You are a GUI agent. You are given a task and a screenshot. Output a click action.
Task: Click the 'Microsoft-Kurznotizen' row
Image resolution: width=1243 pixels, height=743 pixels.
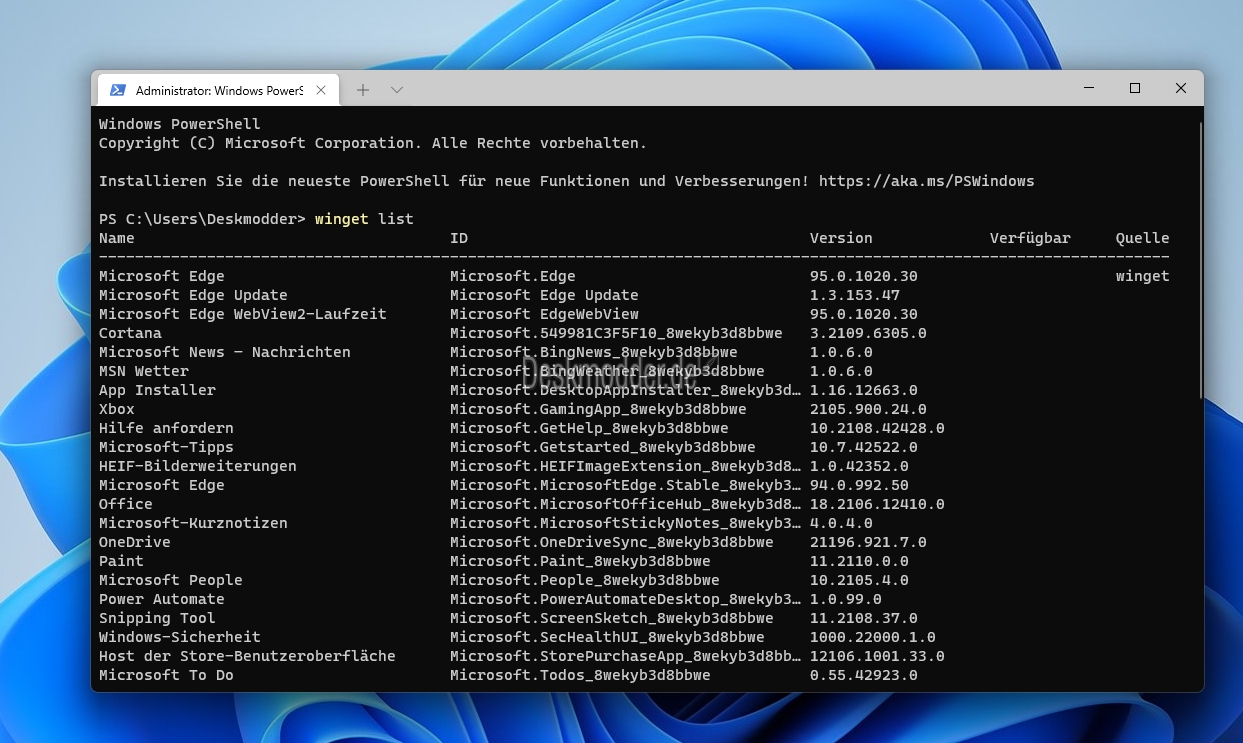[x=193, y=523]
